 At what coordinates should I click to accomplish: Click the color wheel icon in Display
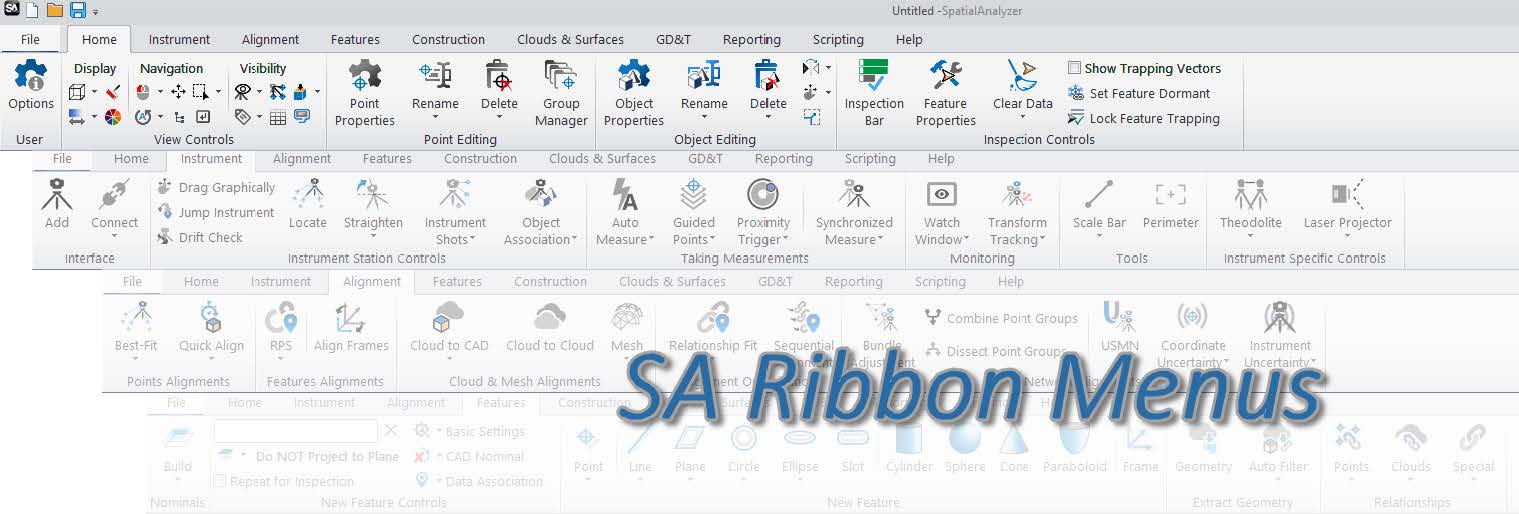click(x=112, y=117)
